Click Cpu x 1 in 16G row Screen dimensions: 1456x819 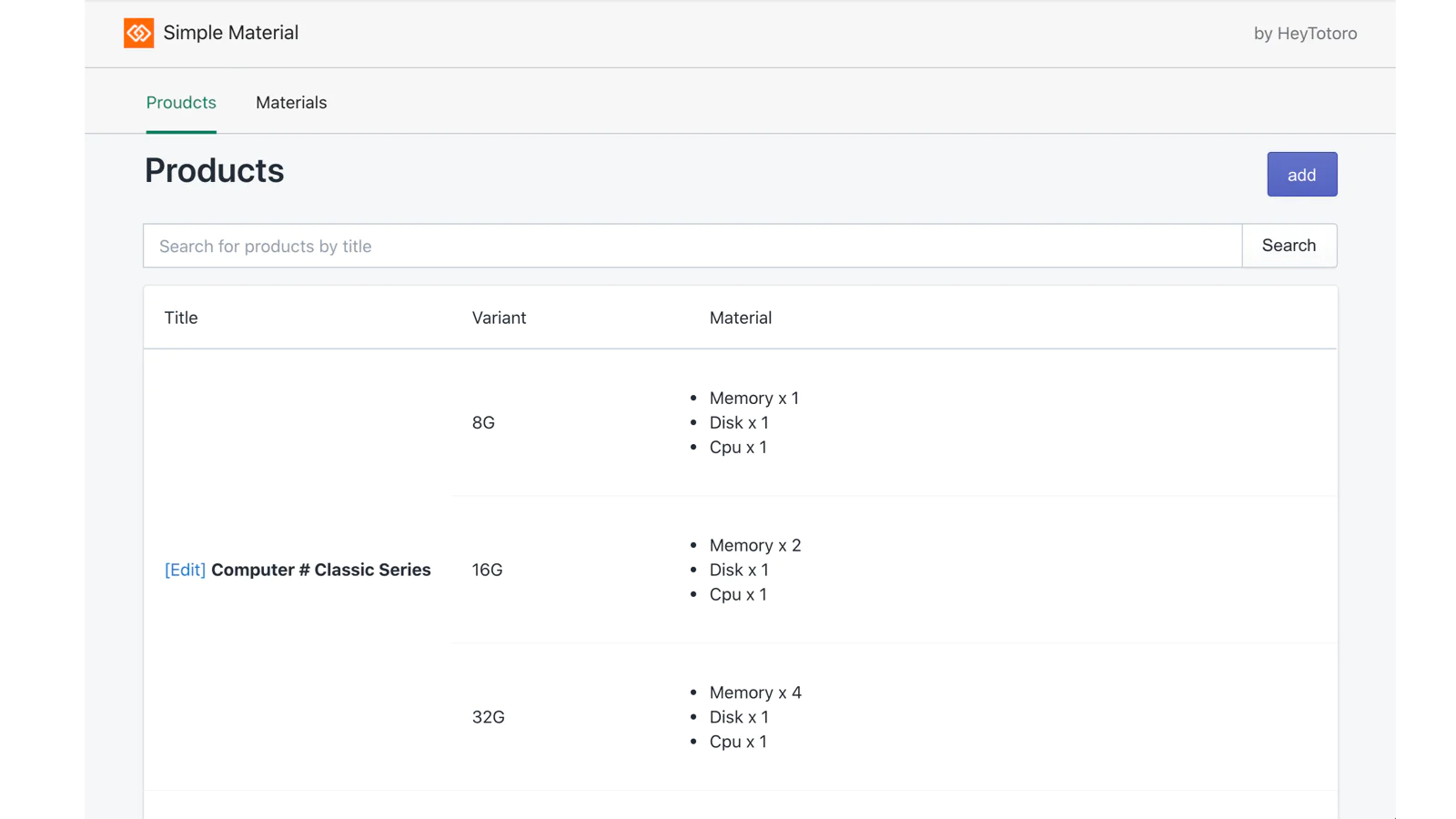738,594
